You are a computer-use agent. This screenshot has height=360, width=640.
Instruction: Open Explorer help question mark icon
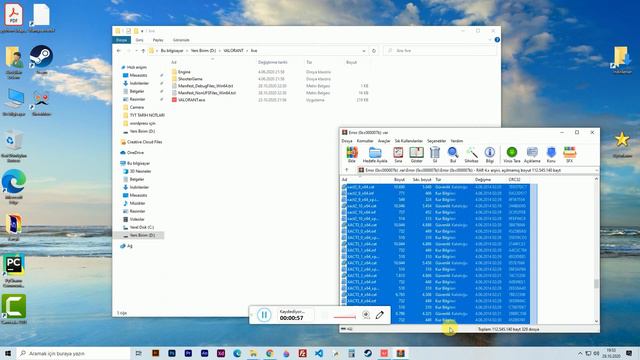click(x=497, y=40)
